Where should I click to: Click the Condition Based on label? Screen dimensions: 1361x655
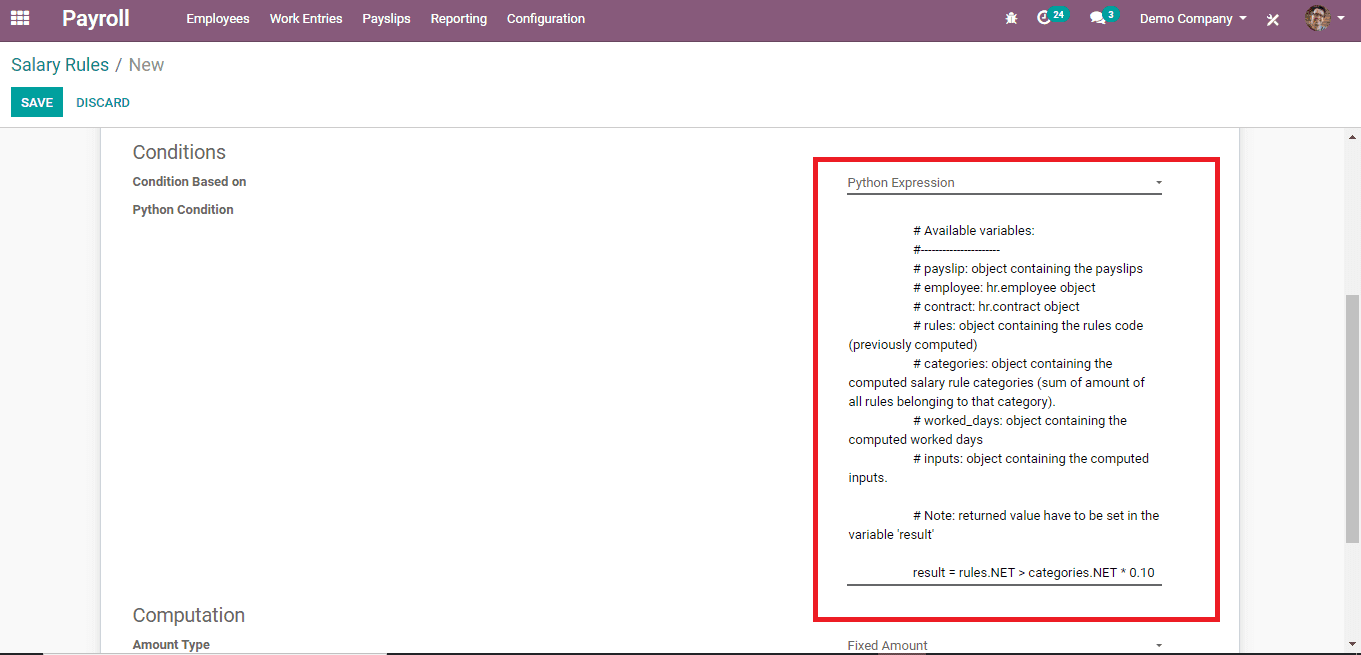pos(189,182)
